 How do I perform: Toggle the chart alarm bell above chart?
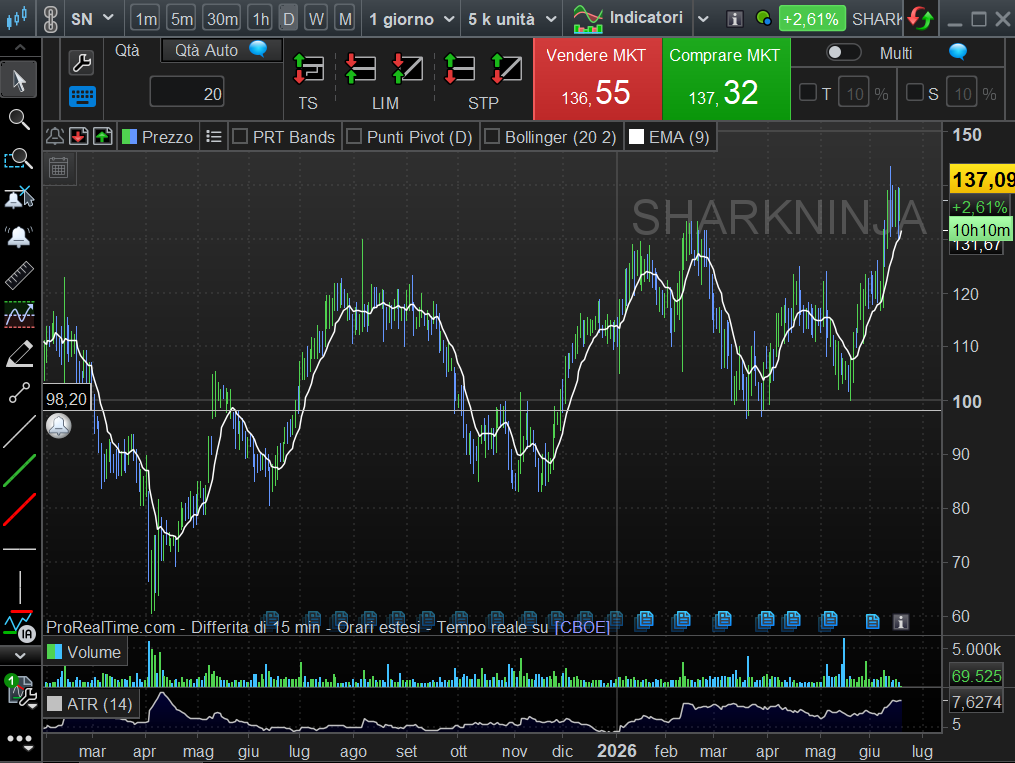tap(55, 137)
